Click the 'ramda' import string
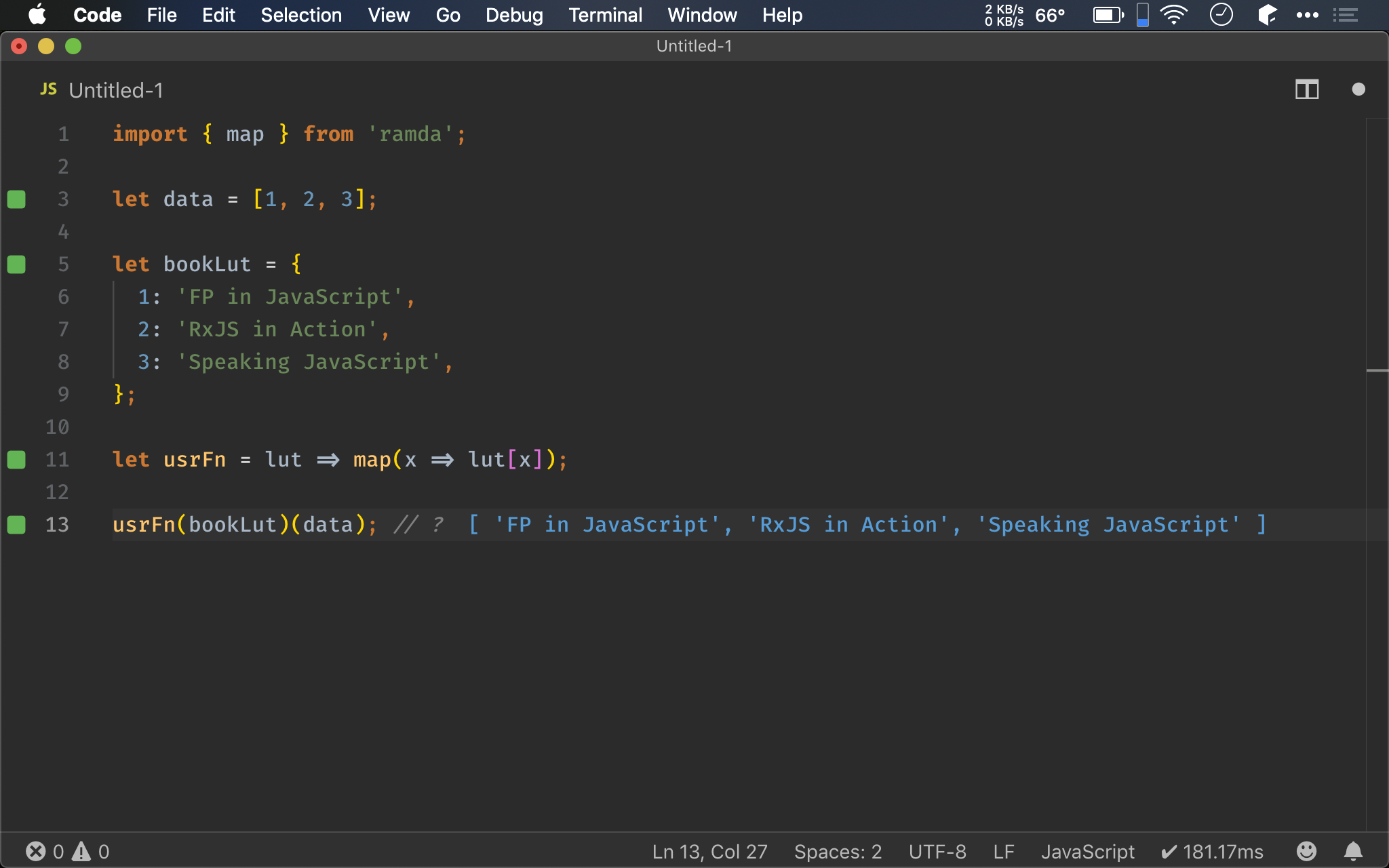The width and height of the screenshot is (1389, 868). [x=410, y=134]
